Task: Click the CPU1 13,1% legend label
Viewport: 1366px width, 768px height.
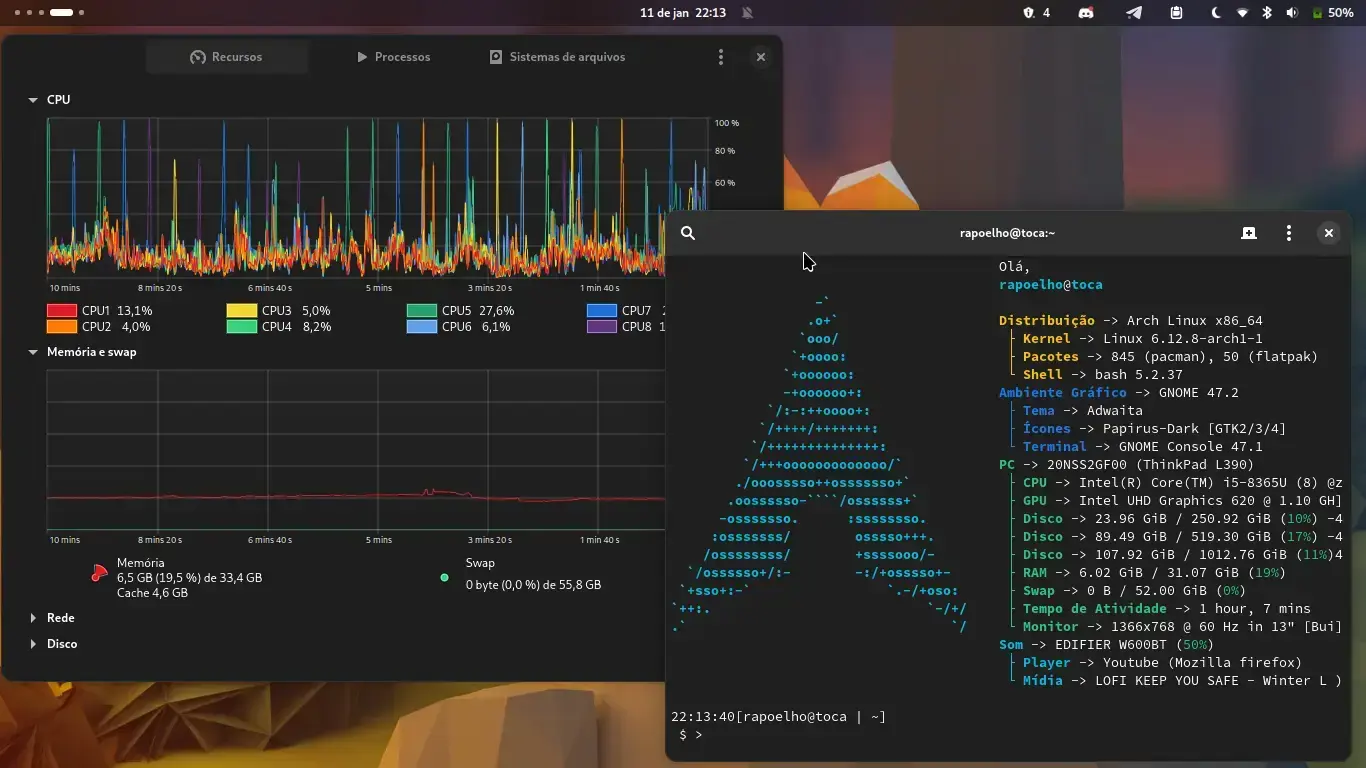Action: click(x=117, y=311)
